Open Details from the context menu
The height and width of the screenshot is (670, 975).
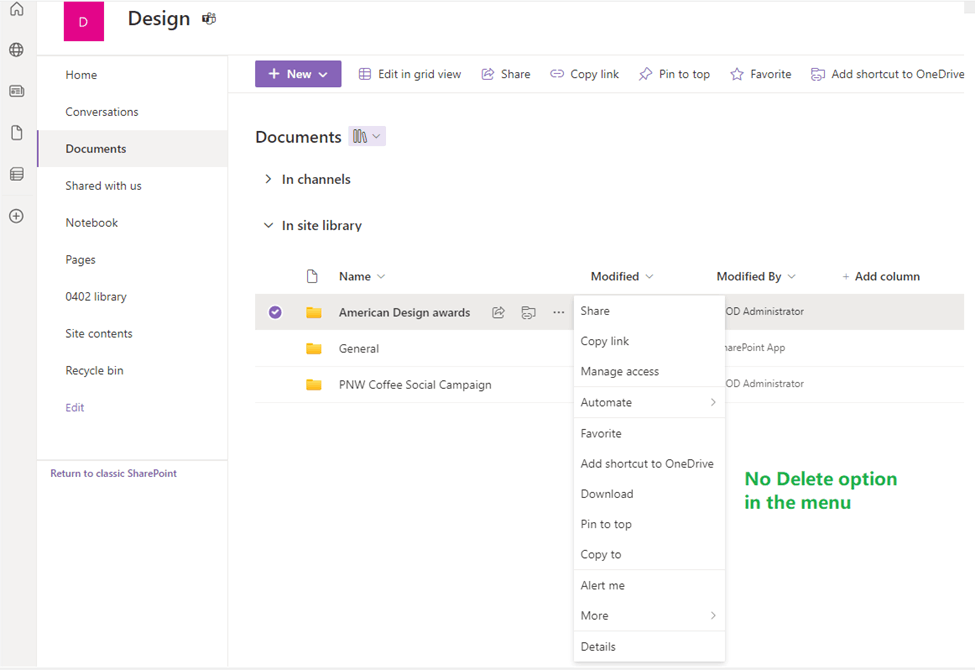649,646
